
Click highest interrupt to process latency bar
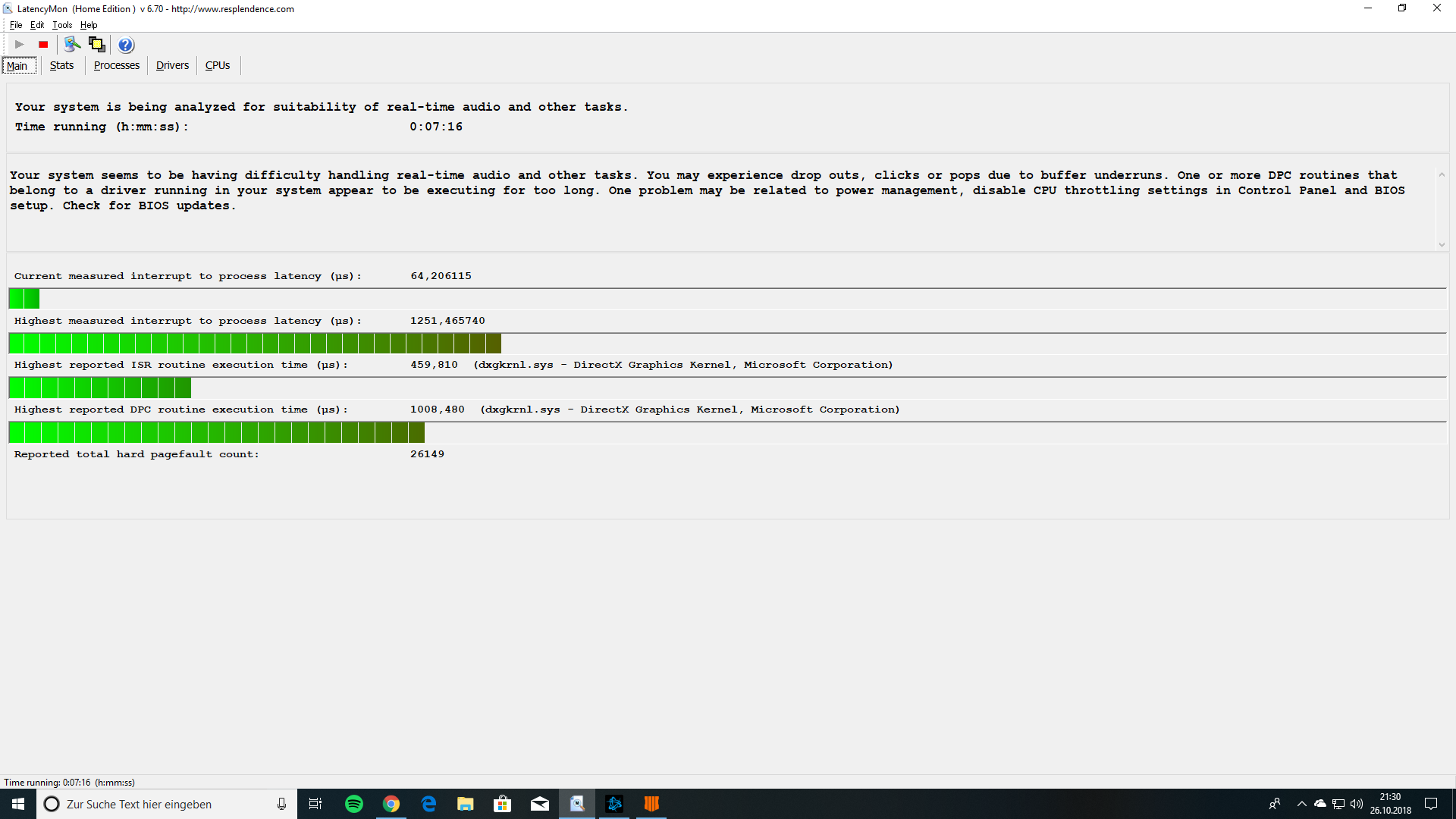255,344
